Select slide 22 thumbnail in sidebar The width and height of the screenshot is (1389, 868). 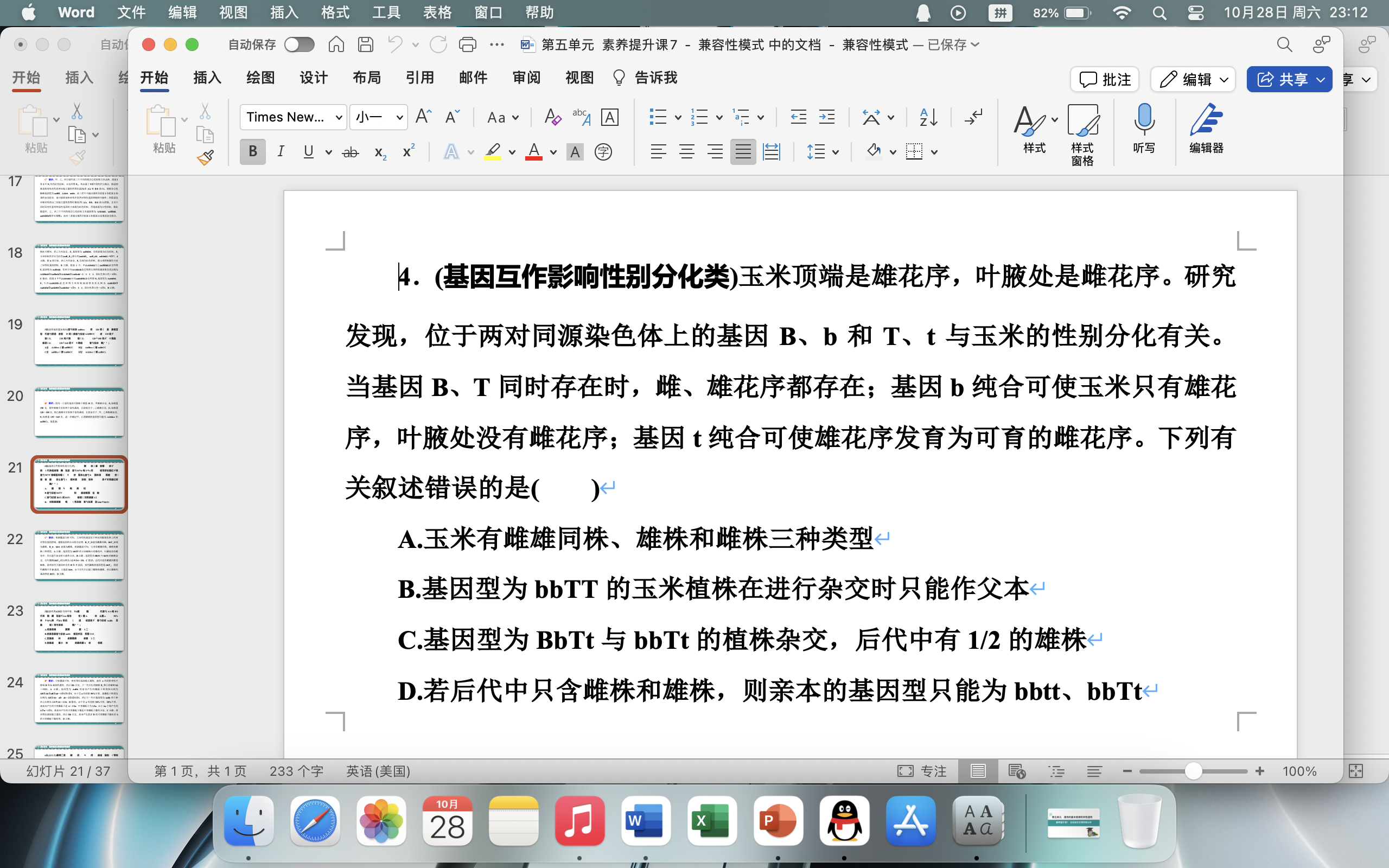[x=79, y=555]
